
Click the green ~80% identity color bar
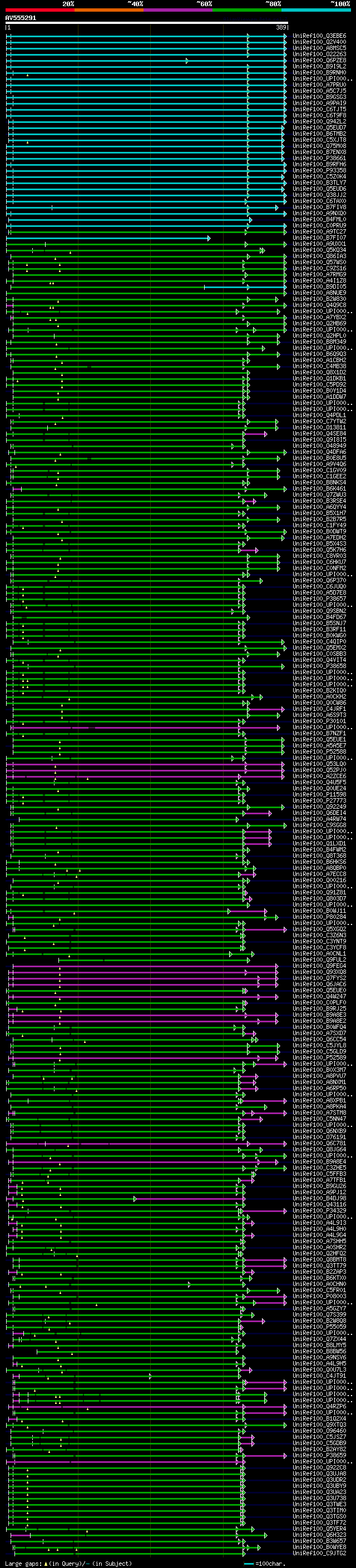click(x=247, y=10)
